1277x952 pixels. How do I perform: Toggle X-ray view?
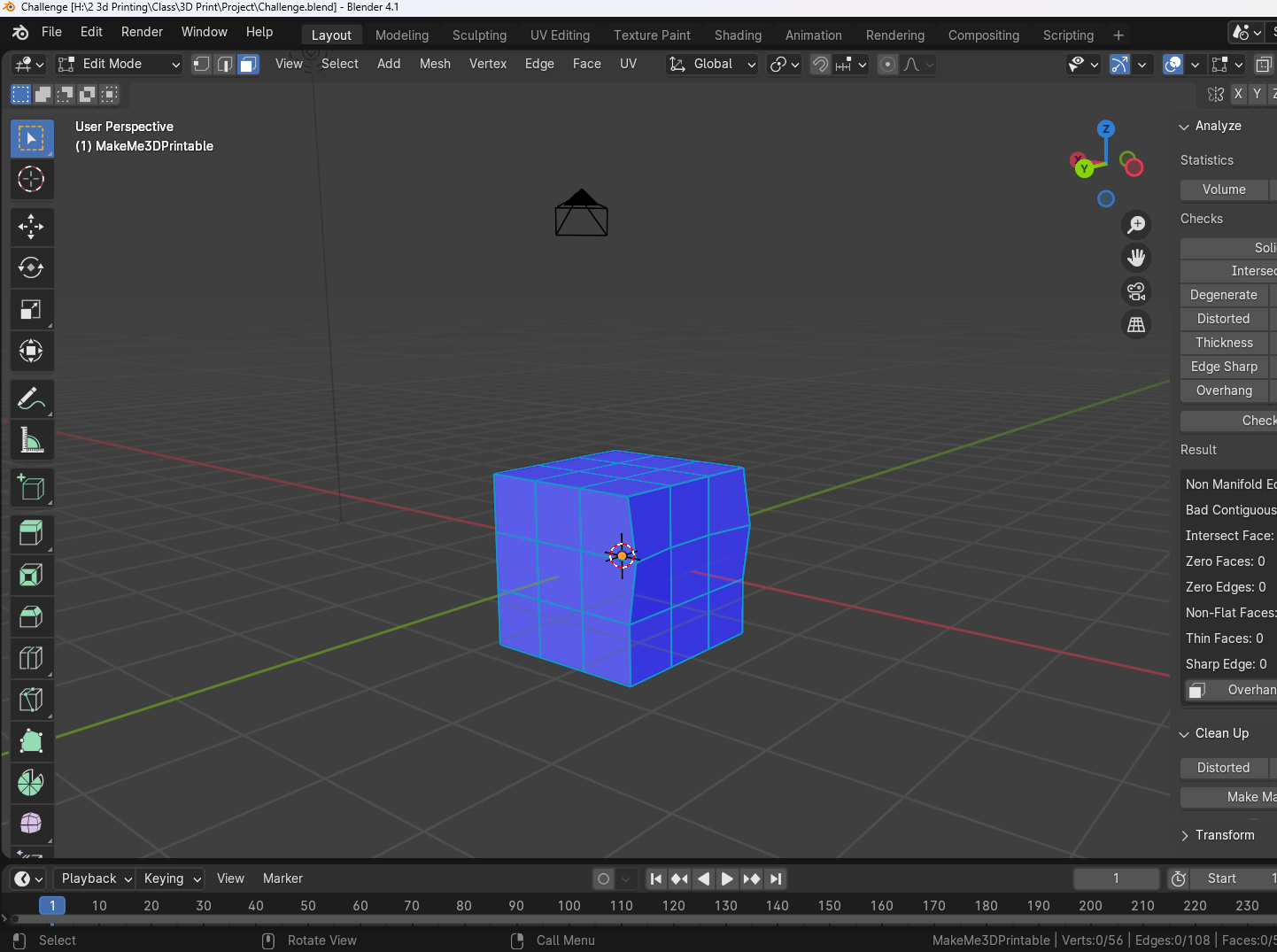(x=1265, y=65)
